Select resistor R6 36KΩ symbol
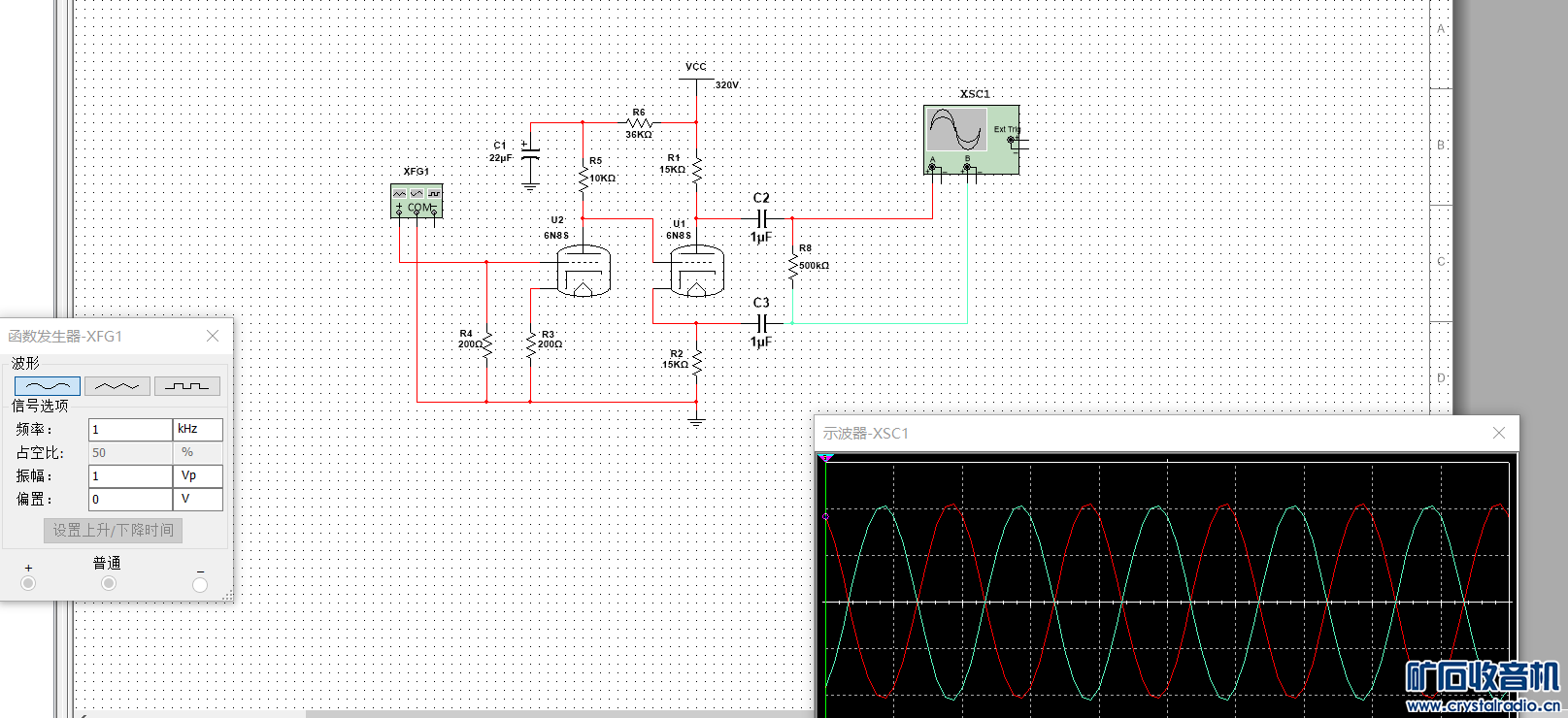This screenshot has width=1568, height=718. pyautogui.click(x=639, y=122)
